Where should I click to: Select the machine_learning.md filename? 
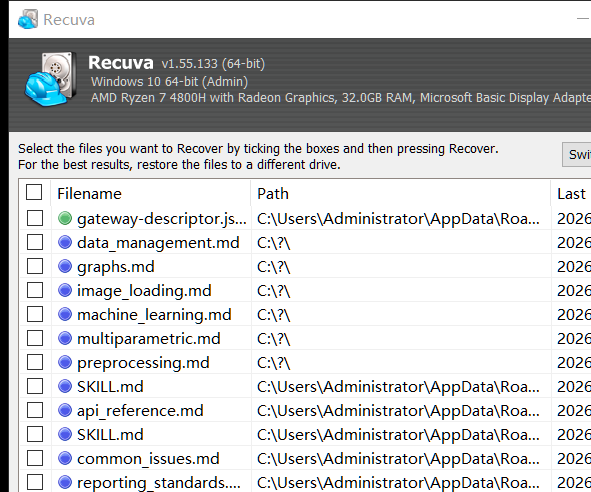(154, 315)
